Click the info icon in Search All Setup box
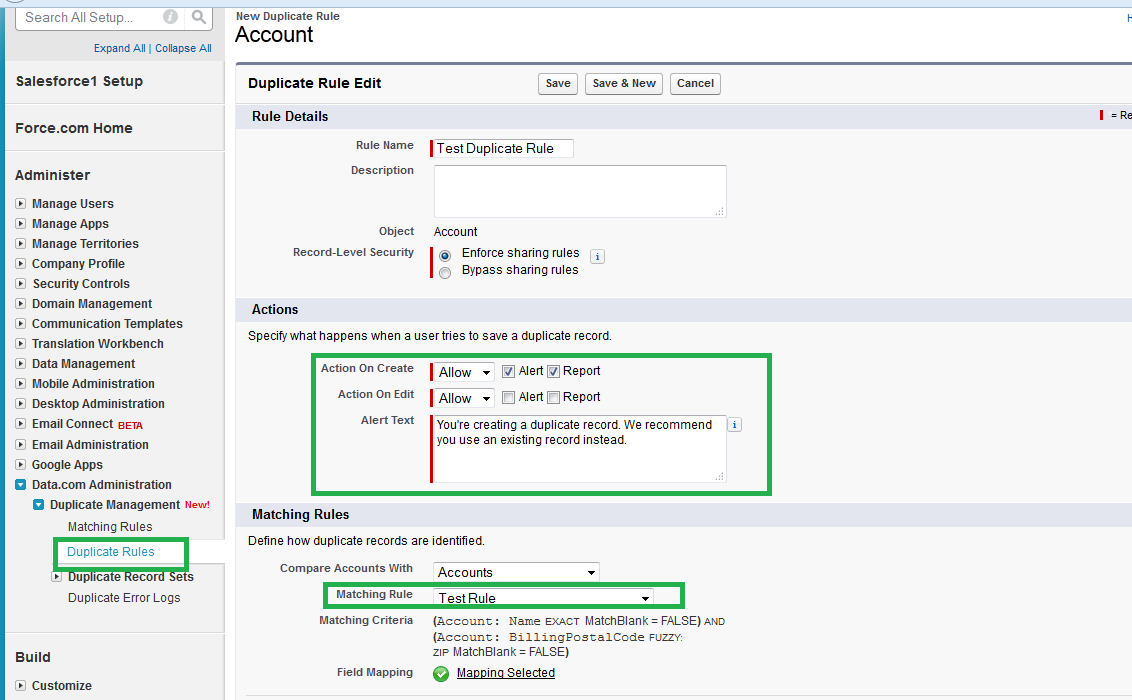Image resolution: width=1132 pixels, height=700 pixels. (170, 17)
